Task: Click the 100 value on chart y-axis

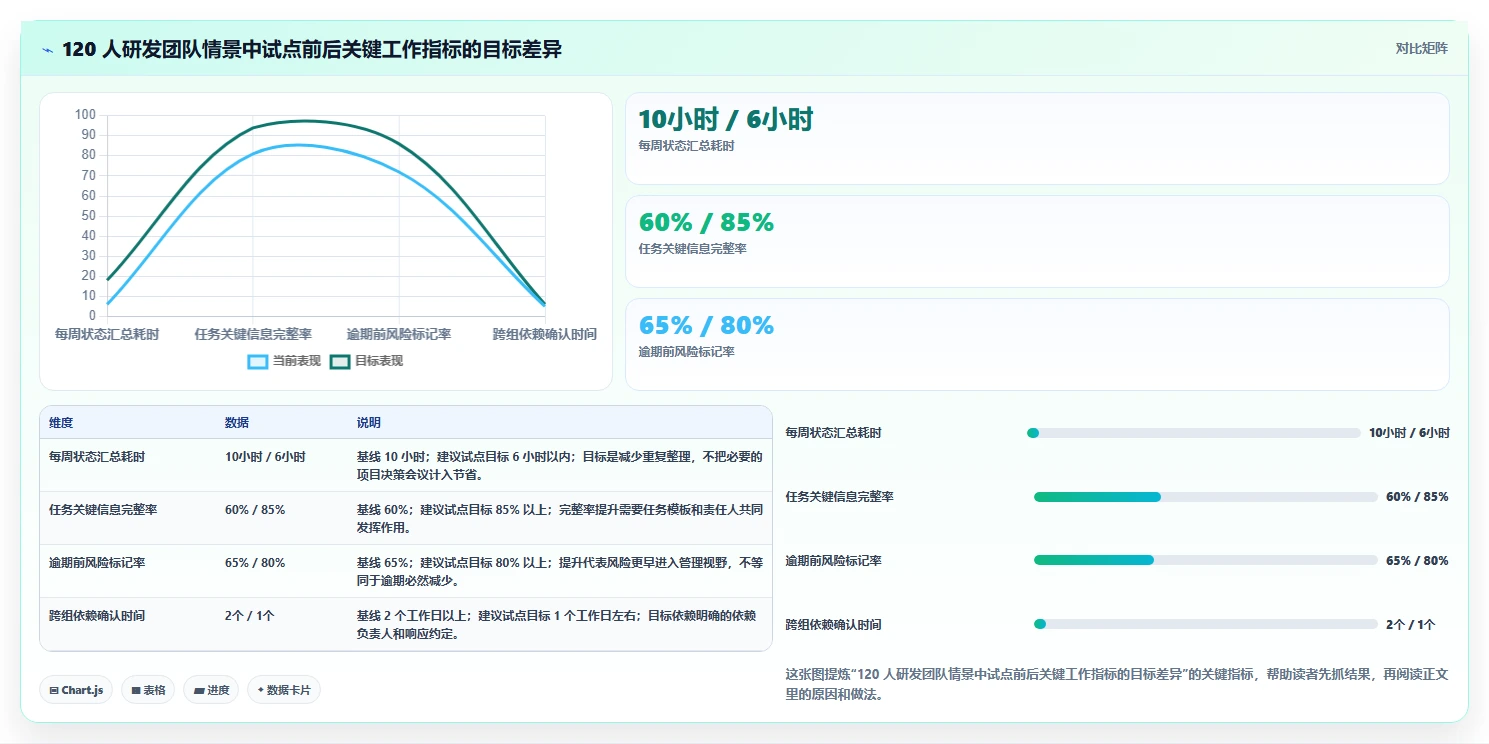Action: click(85, 115)
